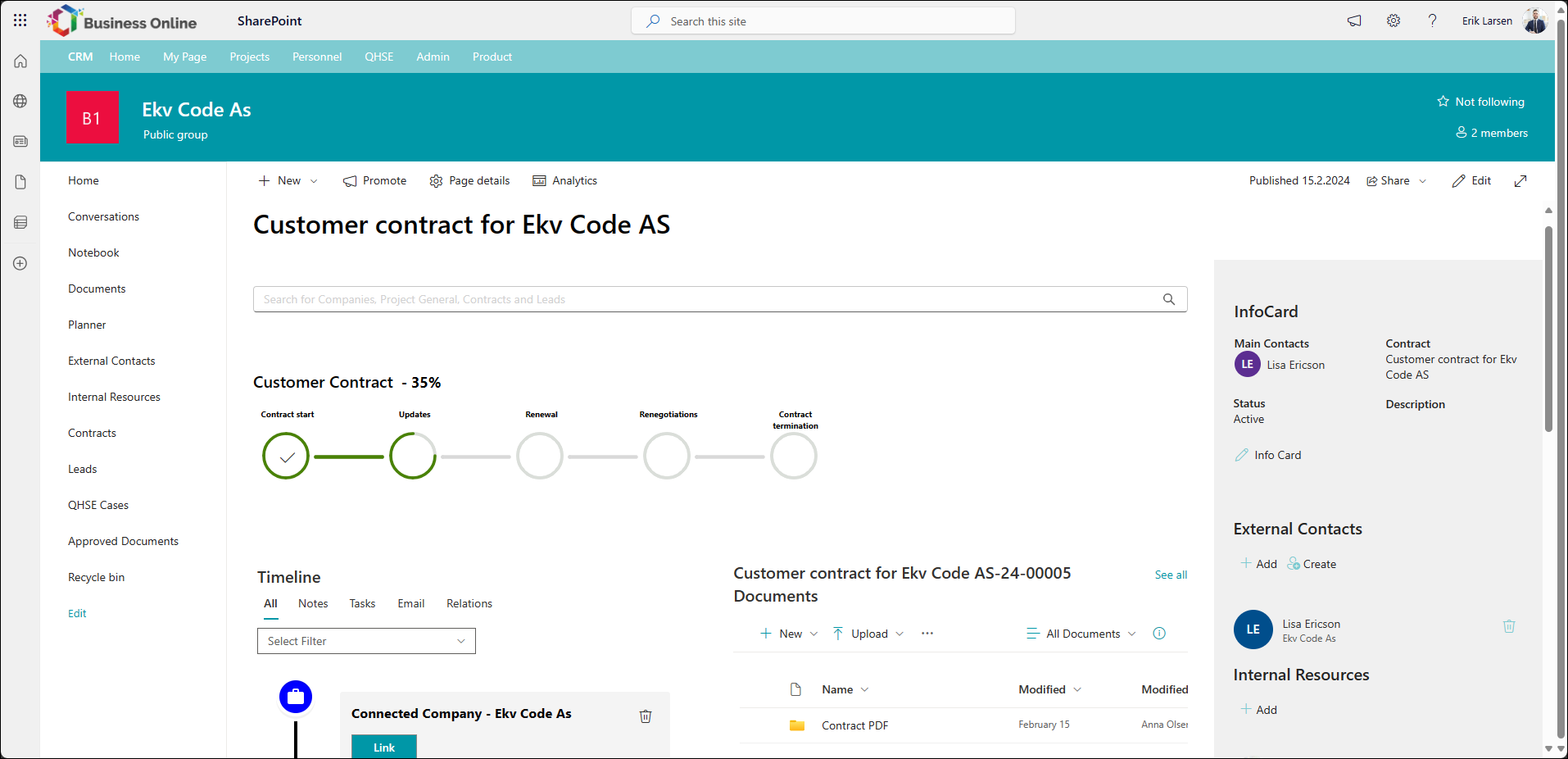Open the more options ellipsis in documents toolbar
This screenshot has width=1568, height=759.
927,634
